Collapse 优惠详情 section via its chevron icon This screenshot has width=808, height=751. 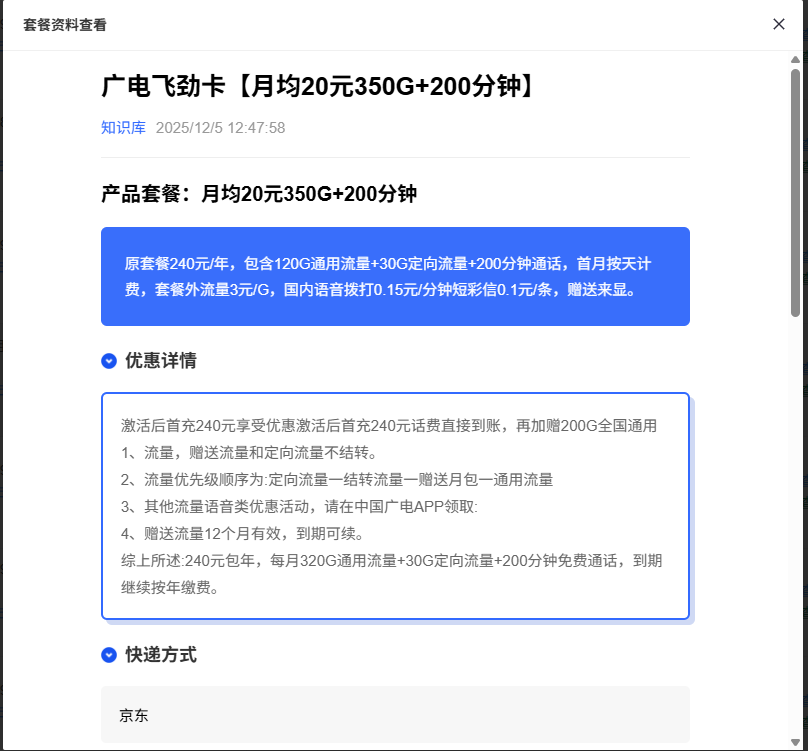[x=109, y=361]
